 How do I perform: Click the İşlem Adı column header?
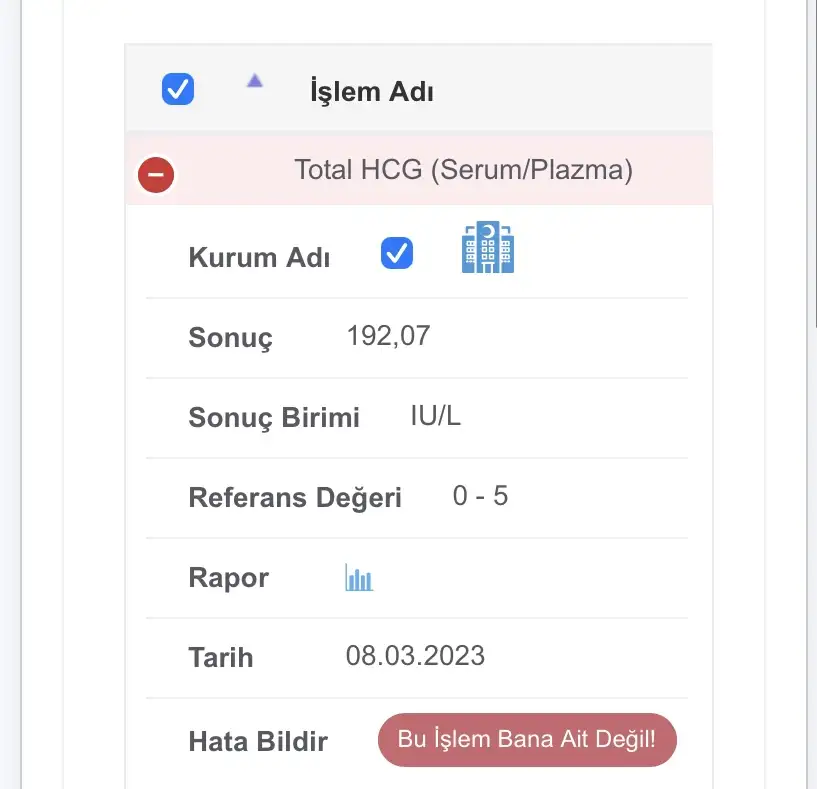[371, 92]
